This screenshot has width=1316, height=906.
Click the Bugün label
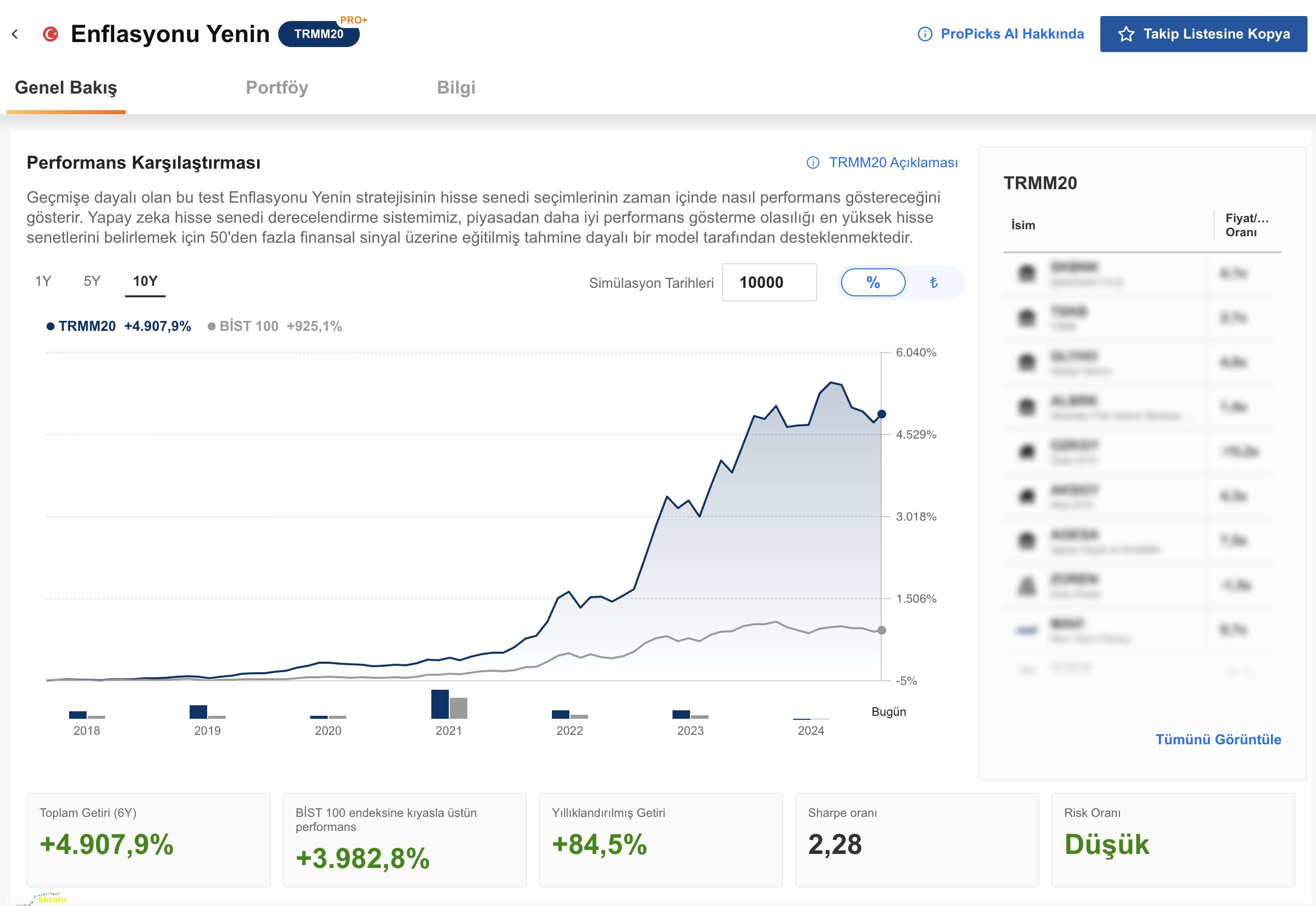889,712
